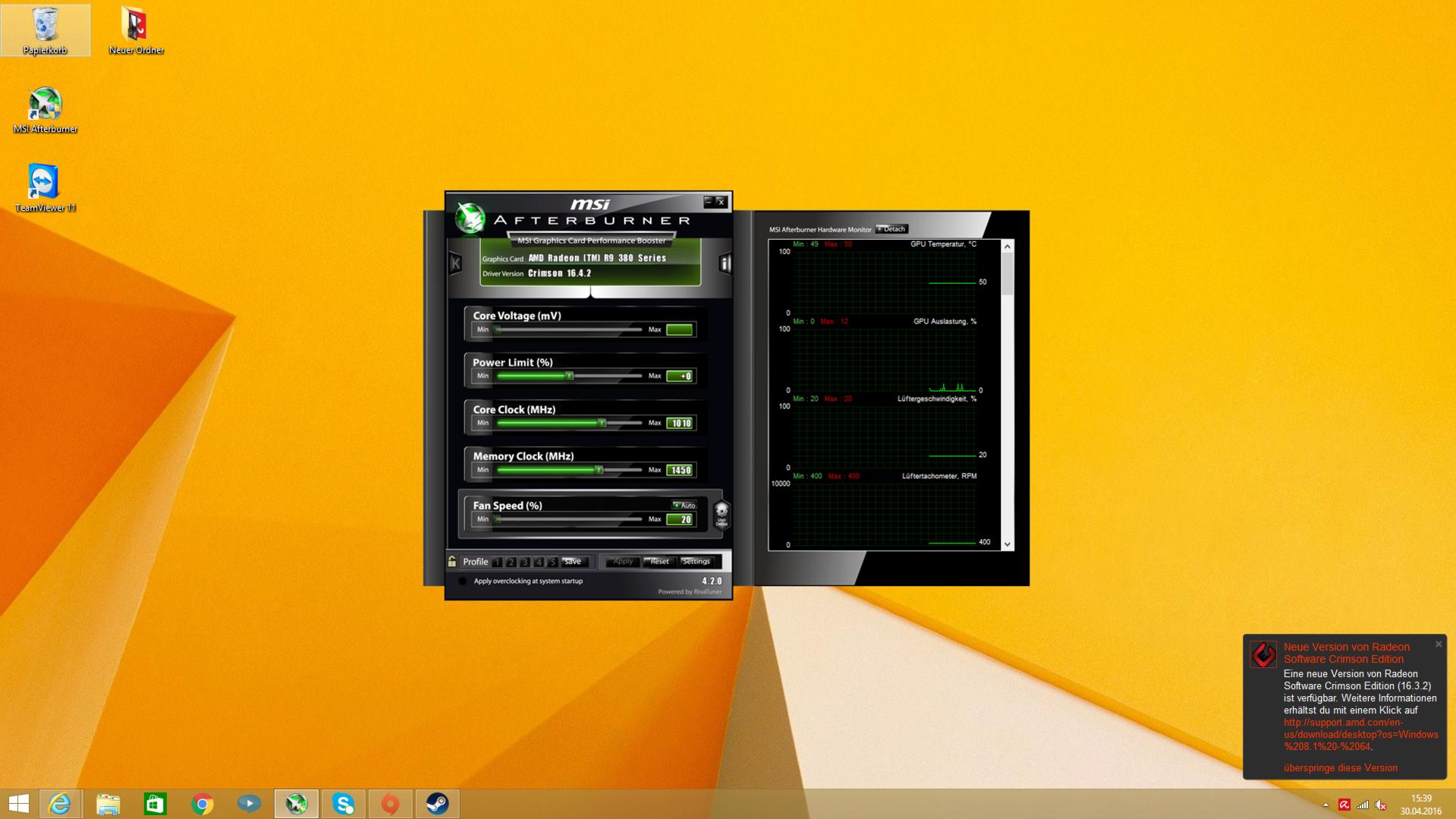
Task: Click the hardware monitor scroll down arrow
Action: click(1008, 544)
